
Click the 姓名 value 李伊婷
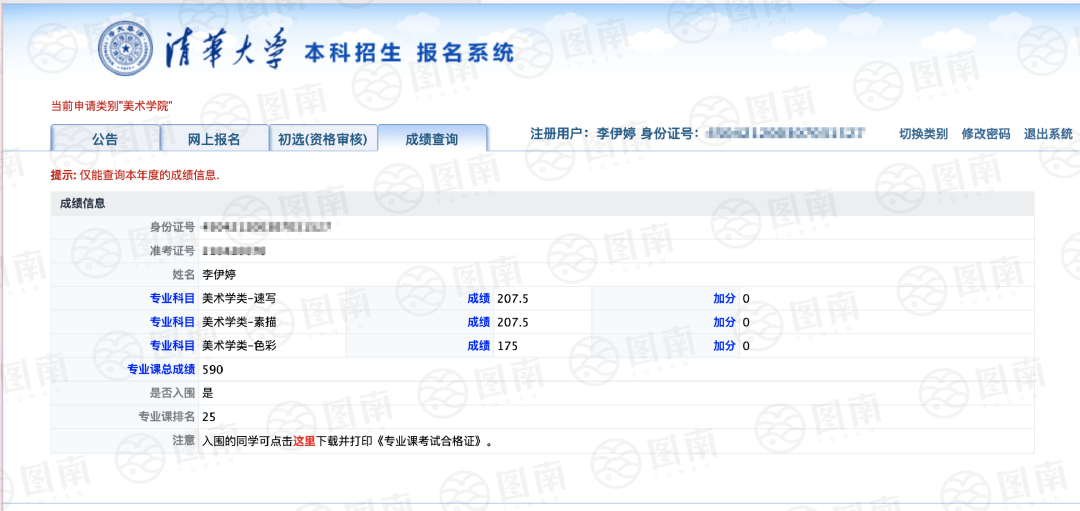pyautogui.click(x=220, y=275)
